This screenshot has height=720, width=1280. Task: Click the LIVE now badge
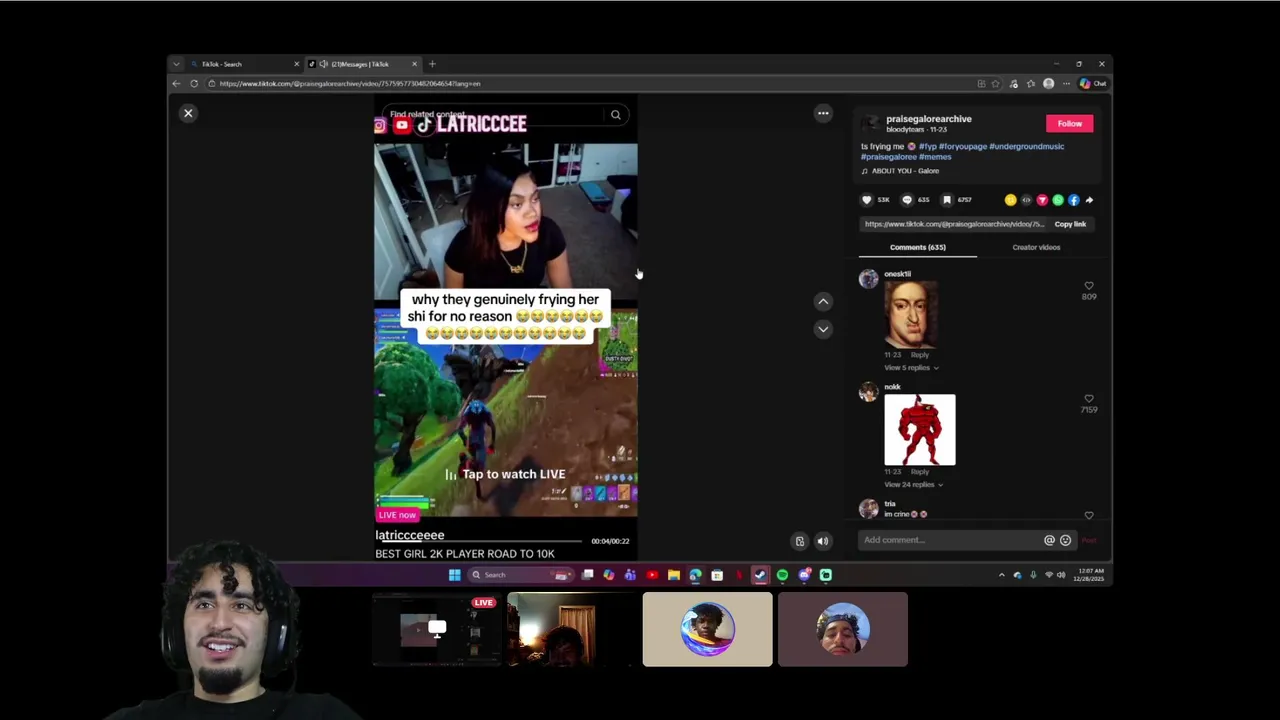pyautogui.click(x=397, y=515)
